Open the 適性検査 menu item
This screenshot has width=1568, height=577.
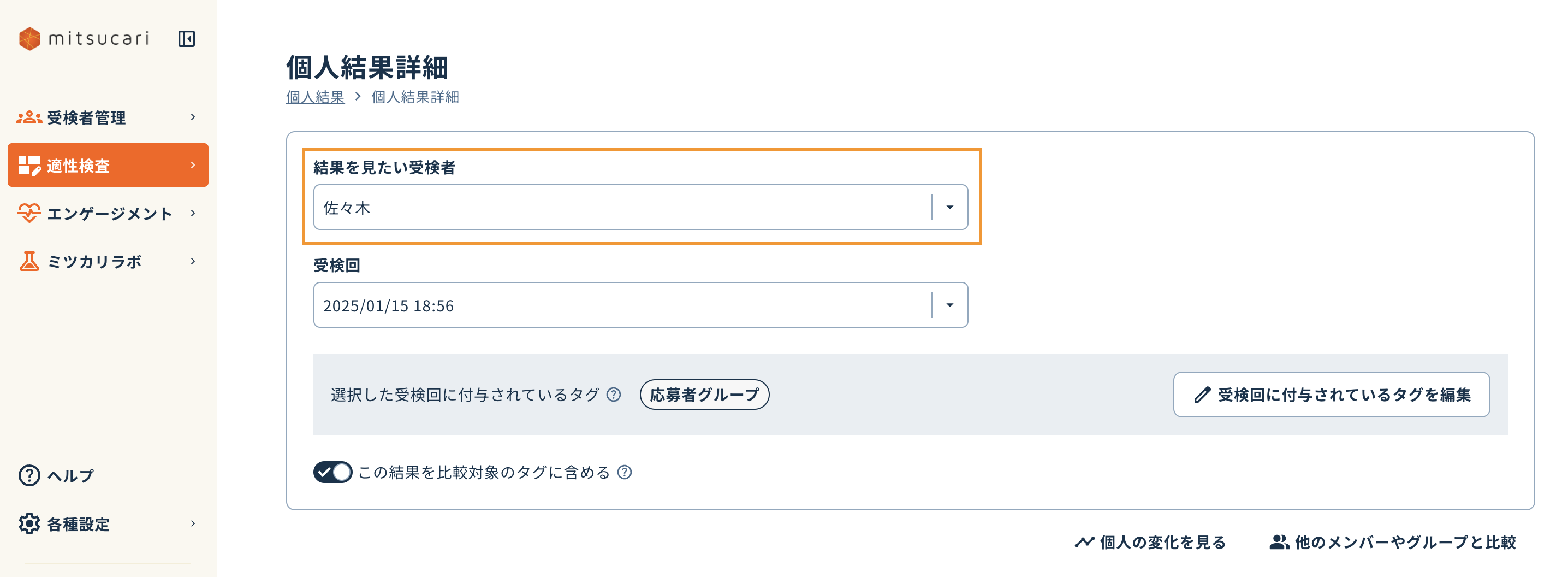(x=108, y=165)
